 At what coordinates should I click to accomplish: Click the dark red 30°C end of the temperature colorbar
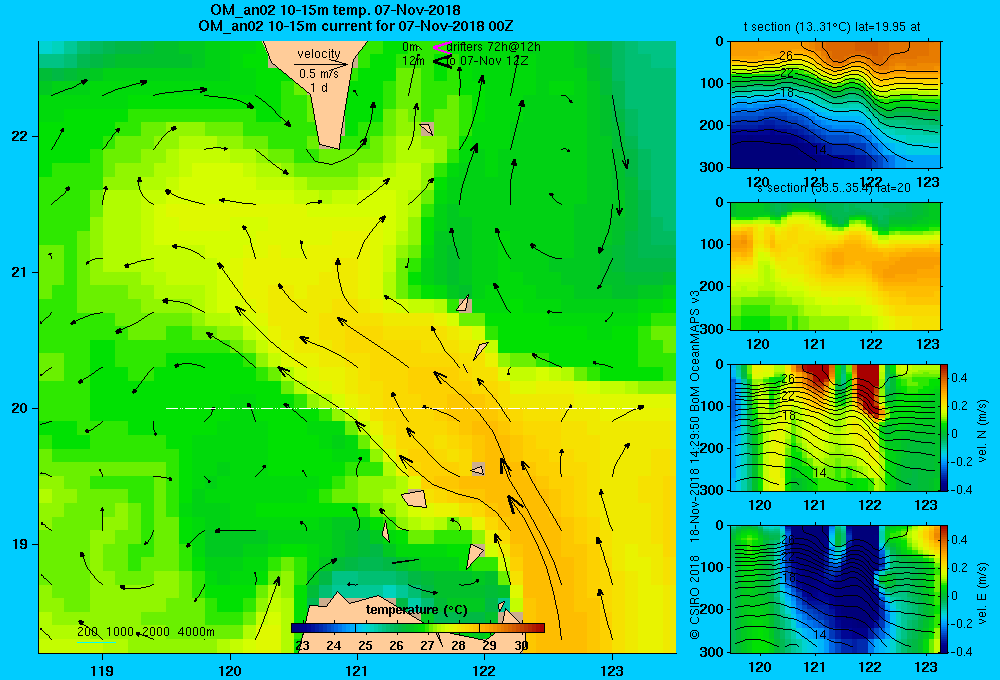tap(538, 628)
